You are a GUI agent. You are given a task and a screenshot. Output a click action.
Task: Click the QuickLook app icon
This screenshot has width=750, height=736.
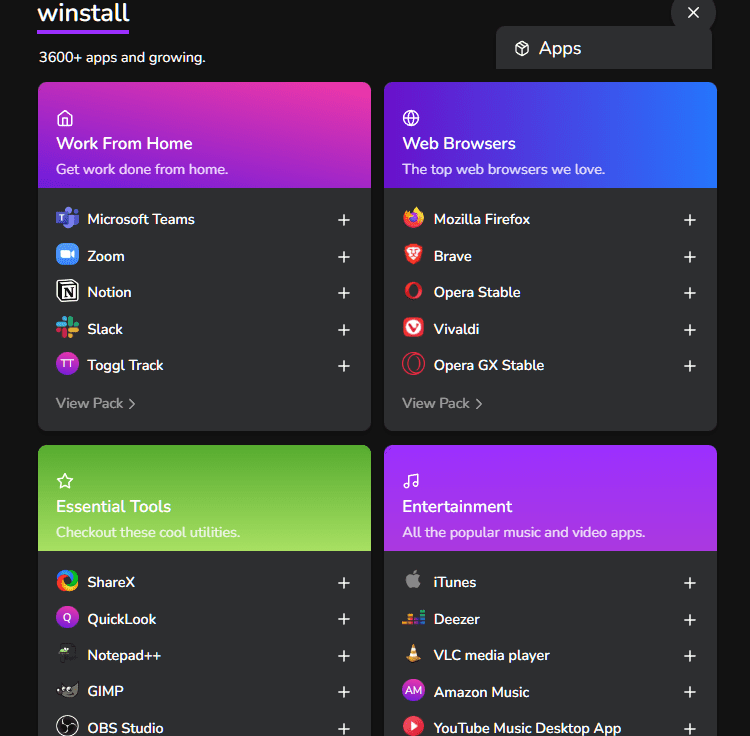click(67, 617)
